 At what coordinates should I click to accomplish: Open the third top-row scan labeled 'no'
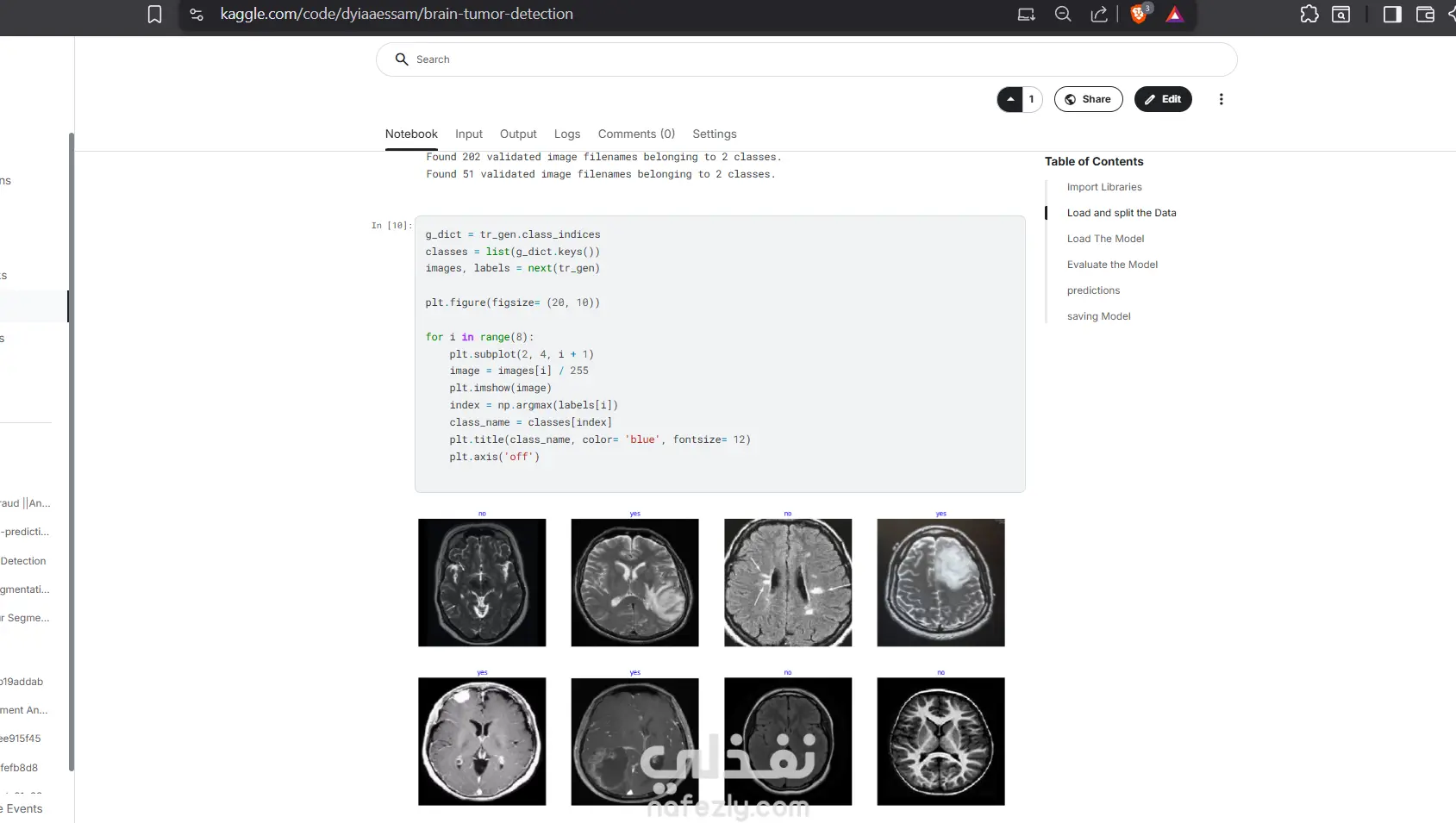(x=788, y=583)
